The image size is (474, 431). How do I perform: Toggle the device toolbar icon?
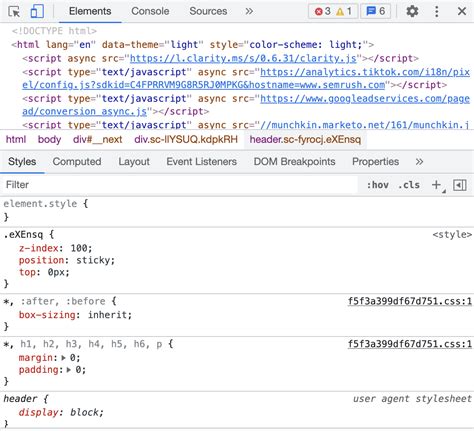37,11
